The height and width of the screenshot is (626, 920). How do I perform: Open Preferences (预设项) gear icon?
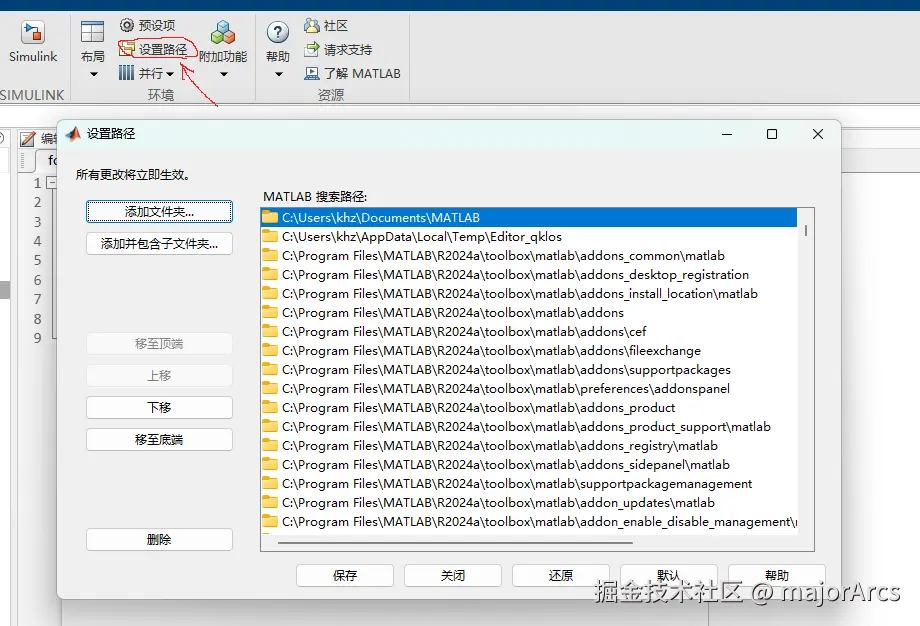tap(127, 25)
